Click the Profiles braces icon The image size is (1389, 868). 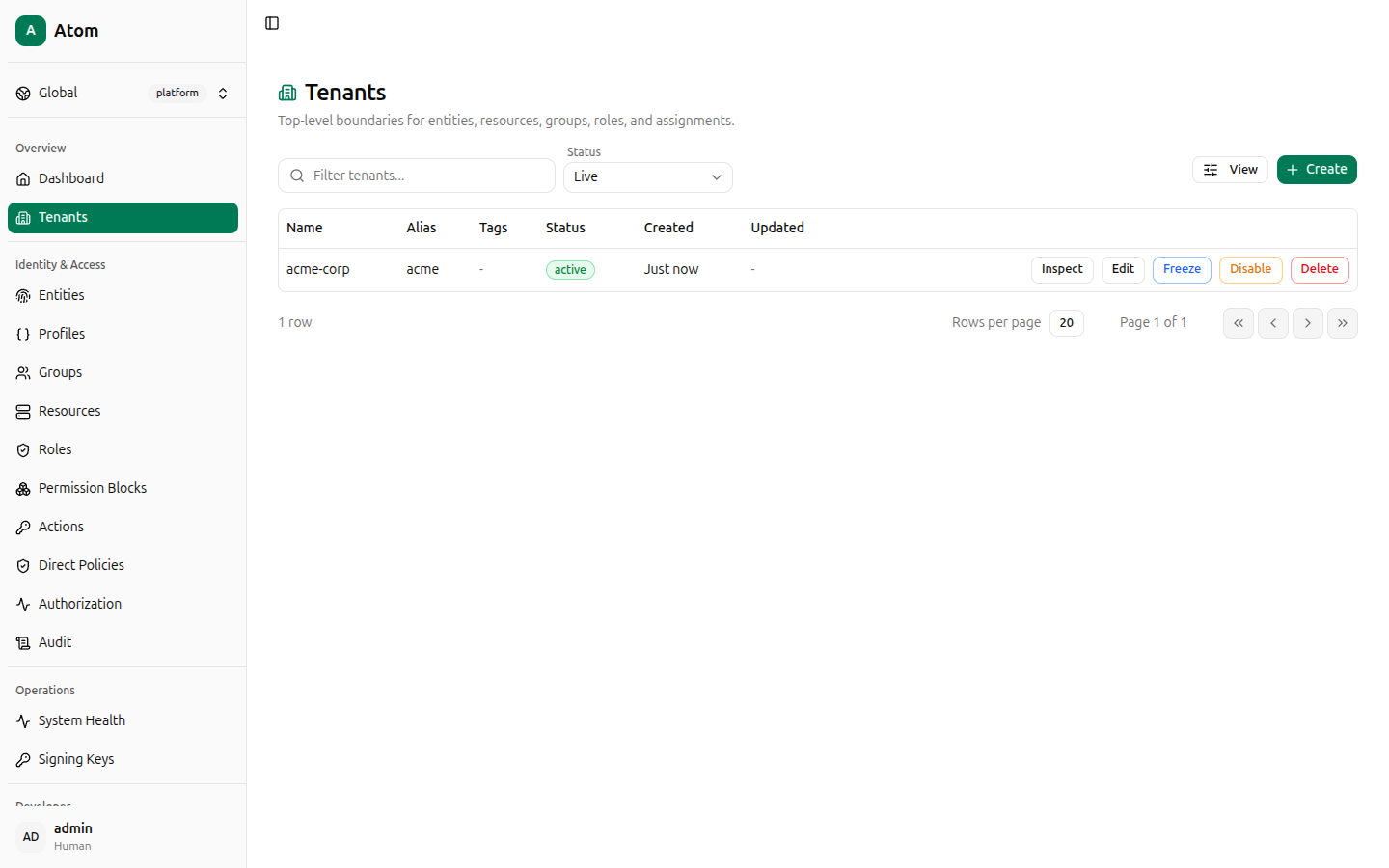coord(23,335)
